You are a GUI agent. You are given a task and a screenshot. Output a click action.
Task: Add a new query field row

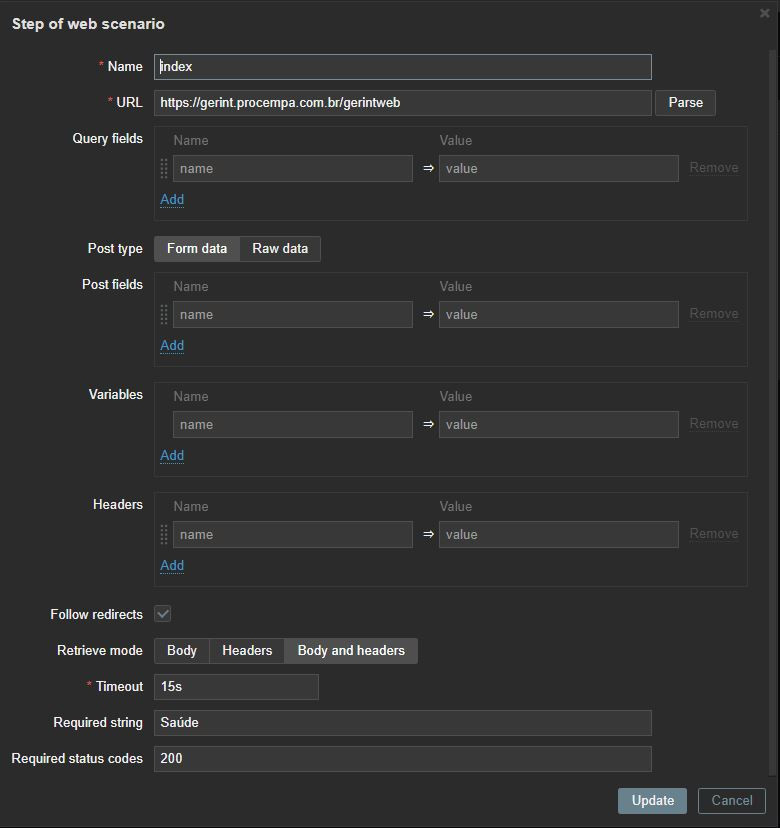172,200
